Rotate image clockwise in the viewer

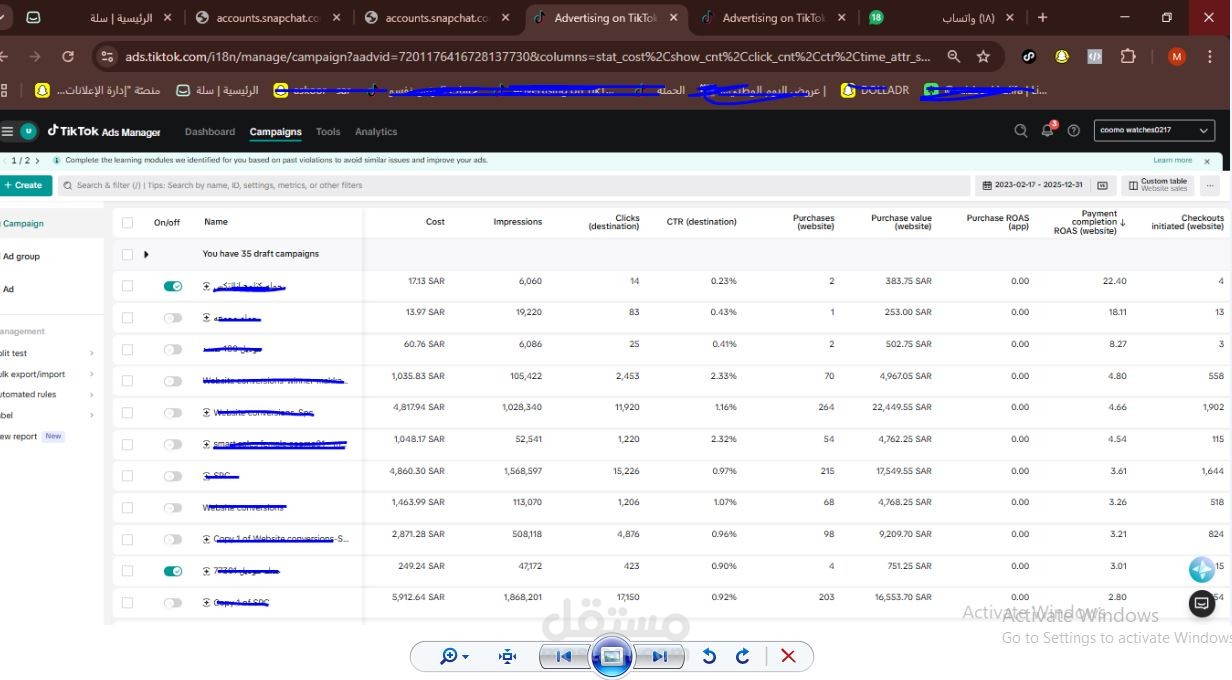point(742,656)
